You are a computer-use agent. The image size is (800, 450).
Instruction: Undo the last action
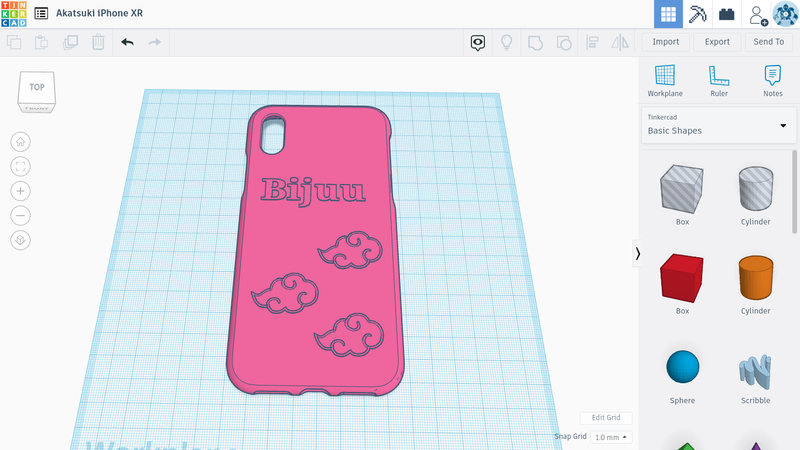tap(128, 42)
